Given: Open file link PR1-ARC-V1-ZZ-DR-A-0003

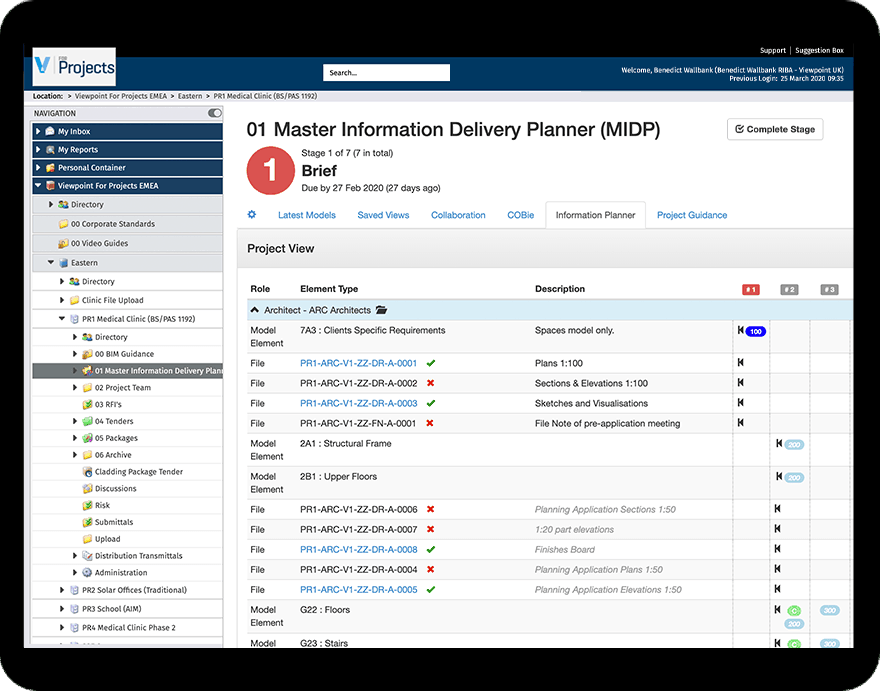Looking at the screenshot, I should (359, 403).
